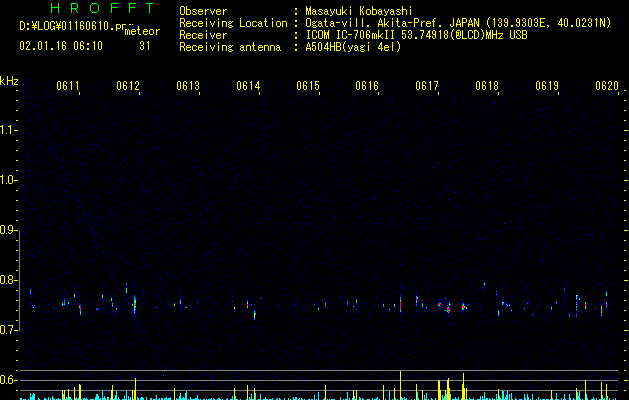Viewport: 629px width, 400px height.
Task: Click the 0619 time axis marker
Action: (547, 86)
